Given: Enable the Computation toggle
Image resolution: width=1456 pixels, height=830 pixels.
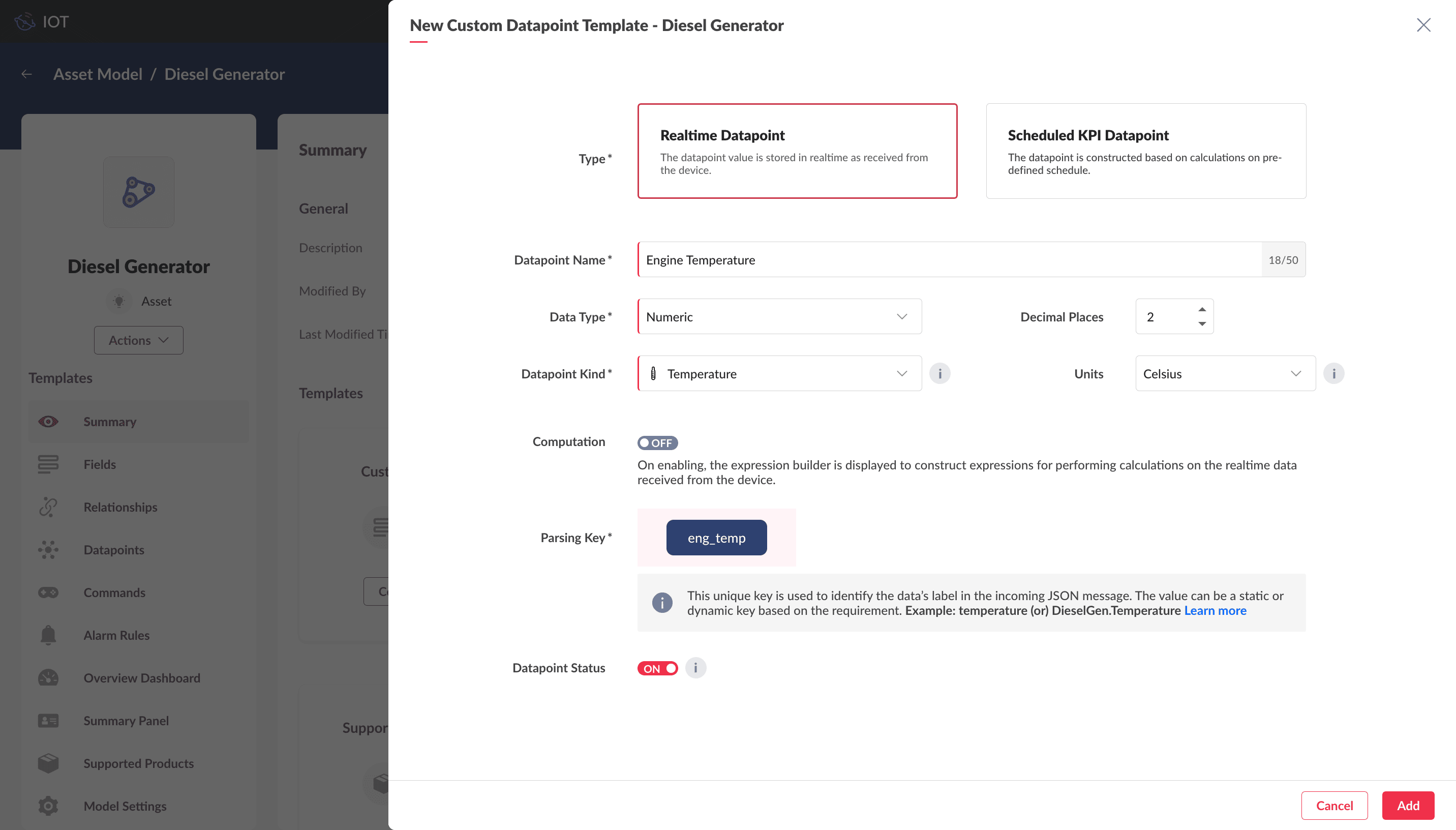Looking at the screenshot, I should tap(657, 442).
